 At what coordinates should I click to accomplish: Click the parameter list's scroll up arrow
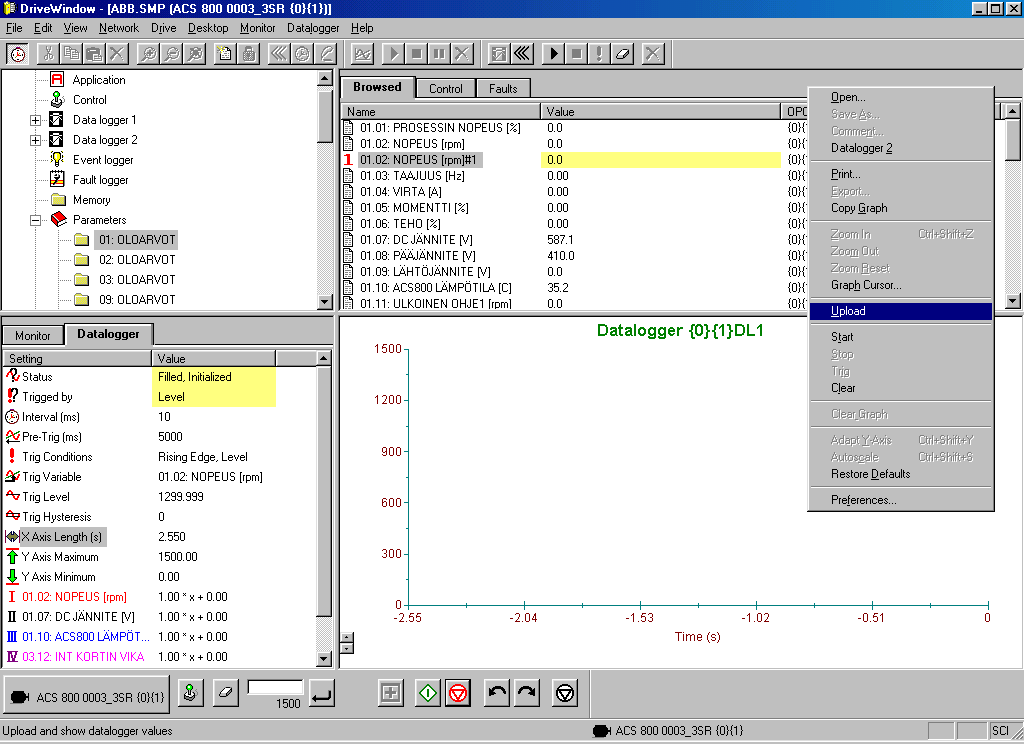click(1012, 111)
